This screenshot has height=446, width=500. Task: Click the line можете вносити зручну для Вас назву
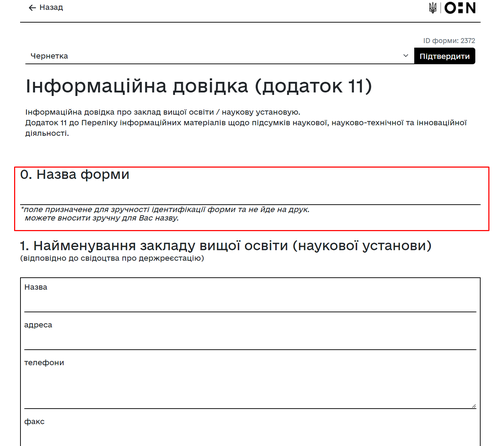102,218
